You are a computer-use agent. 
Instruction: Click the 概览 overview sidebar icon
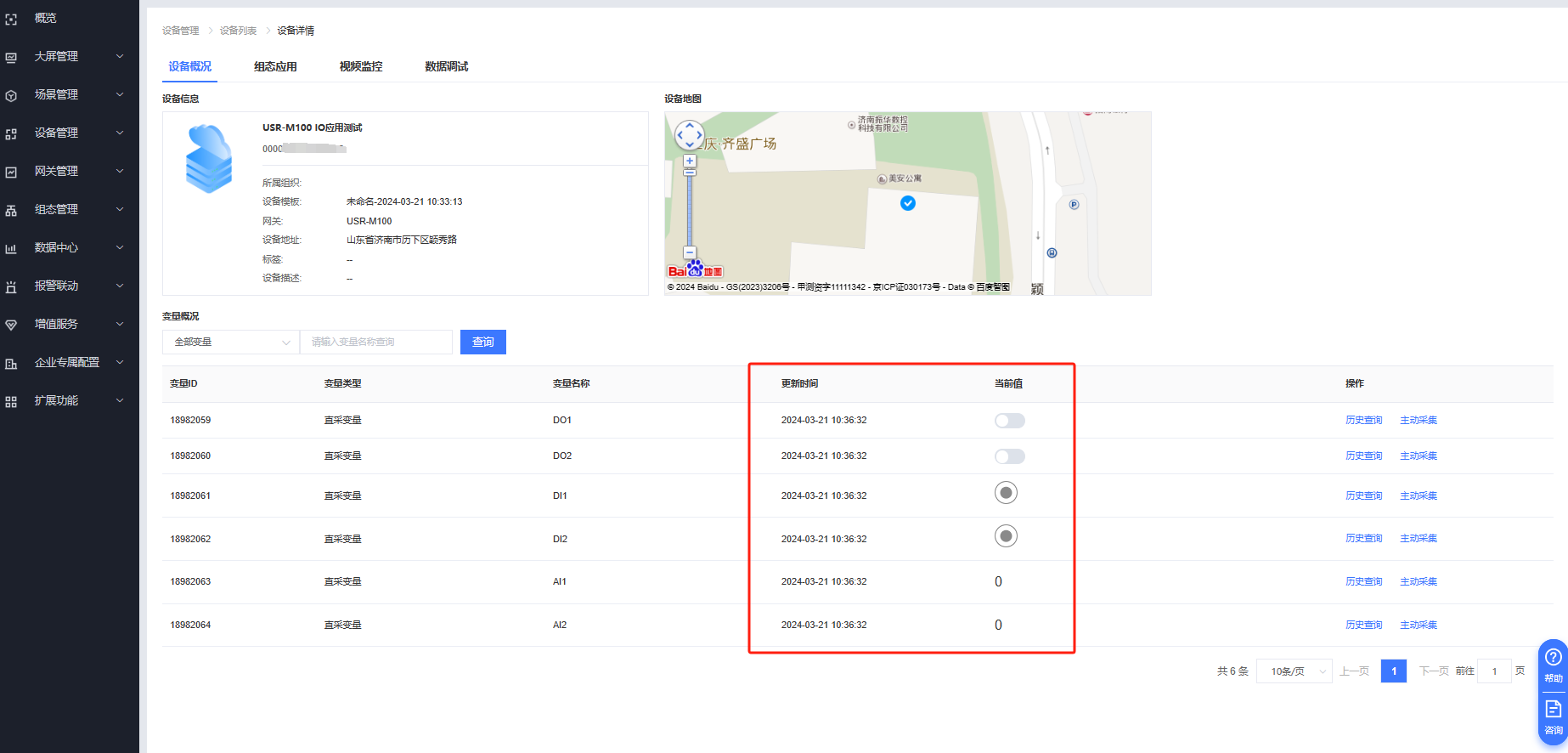pos(11,19)
